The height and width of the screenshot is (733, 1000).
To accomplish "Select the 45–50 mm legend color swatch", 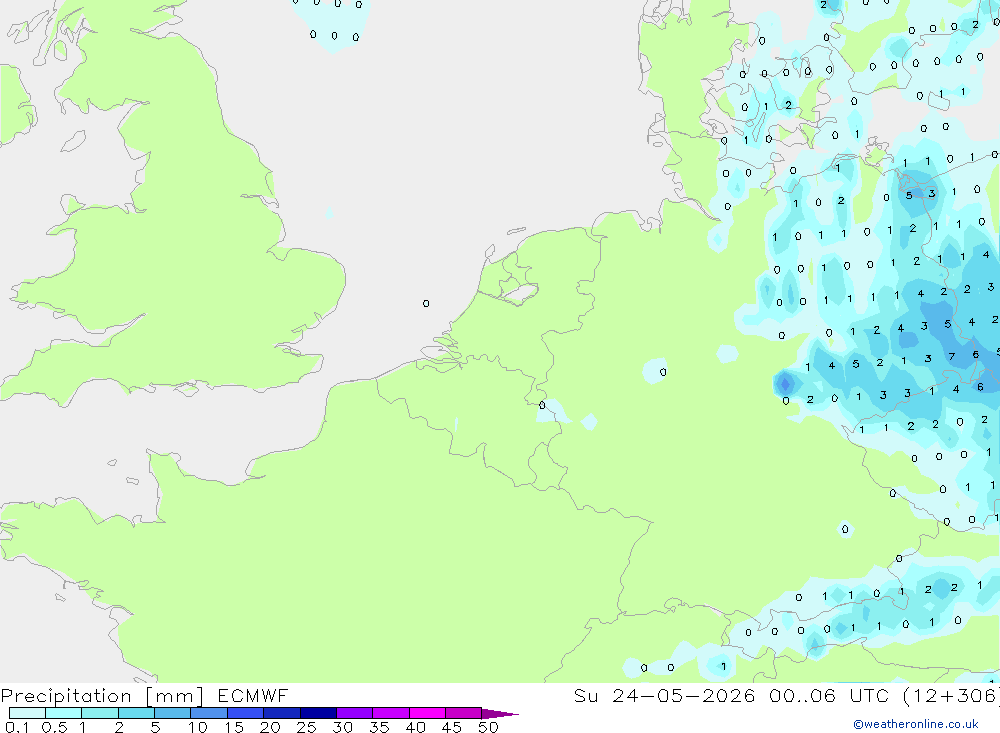I will coord(464,713).
